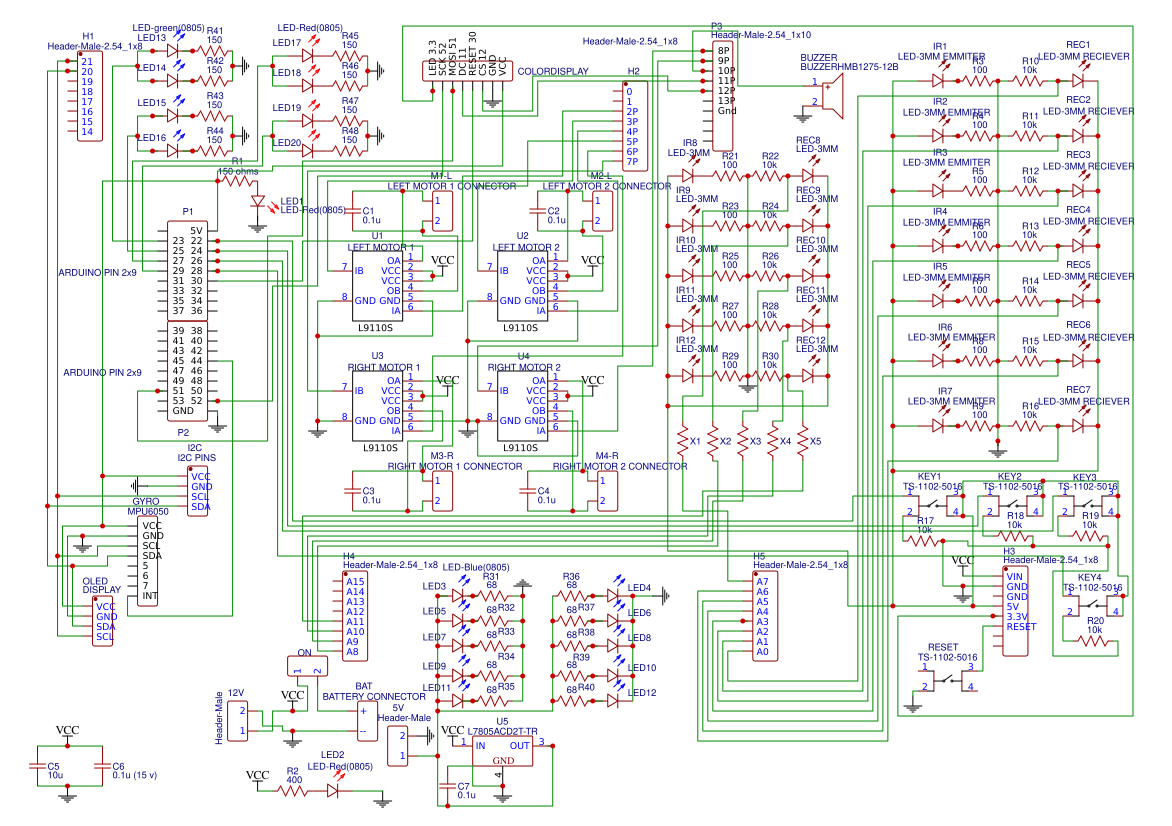The width and height of the screenshot is (1172, 826).
Task: Select the RIGHT MOTOR 2 CONNECTOR label
Action: pyautogui.click(x=620, y=466)
